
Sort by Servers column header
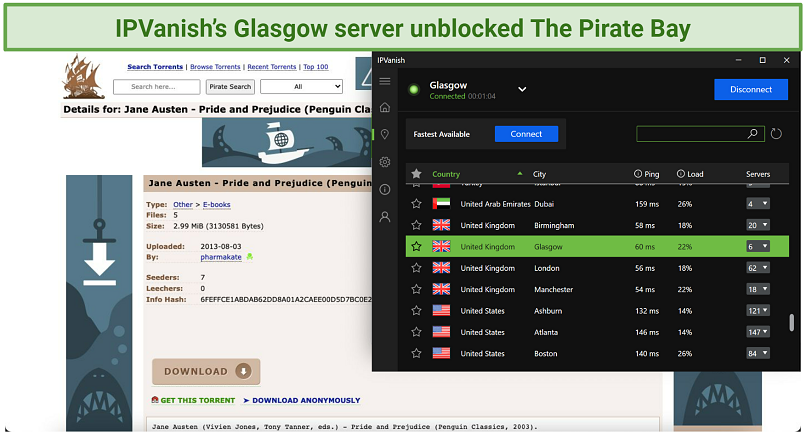tap(758, 174)
